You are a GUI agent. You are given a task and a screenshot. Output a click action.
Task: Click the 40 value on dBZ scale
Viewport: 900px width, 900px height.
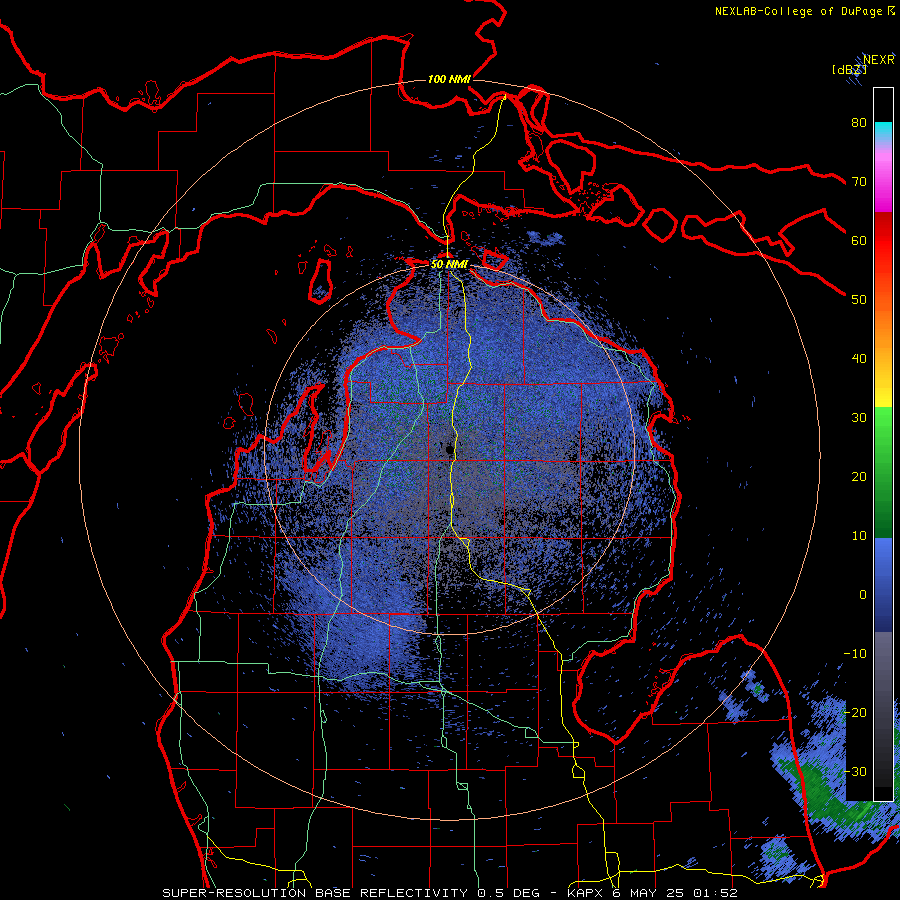(x=859, y=359)
